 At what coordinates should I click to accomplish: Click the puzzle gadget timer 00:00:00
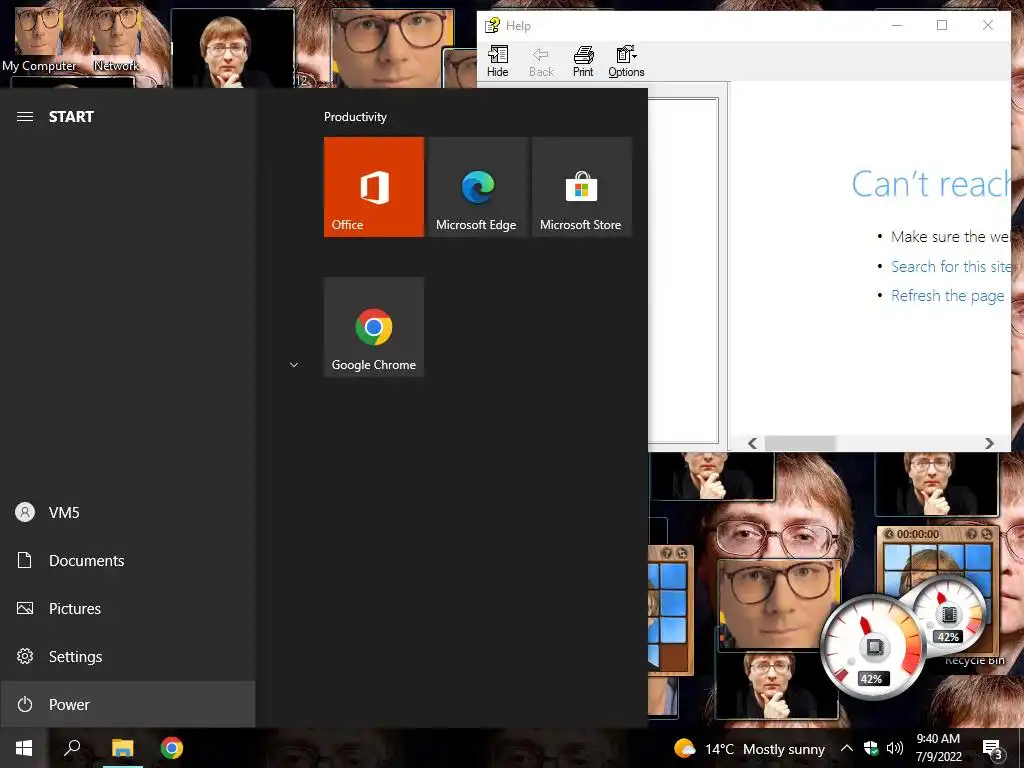pyautogui.click(x=918, y=534)
